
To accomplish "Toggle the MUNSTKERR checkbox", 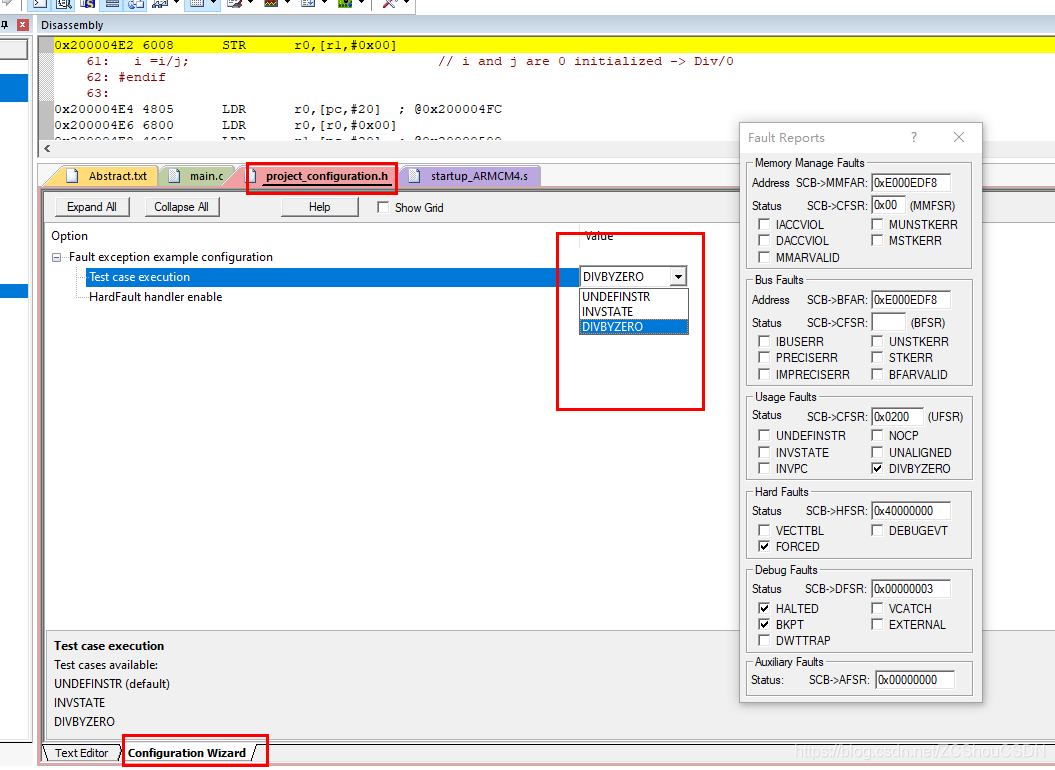I will [x=877, y=224].
